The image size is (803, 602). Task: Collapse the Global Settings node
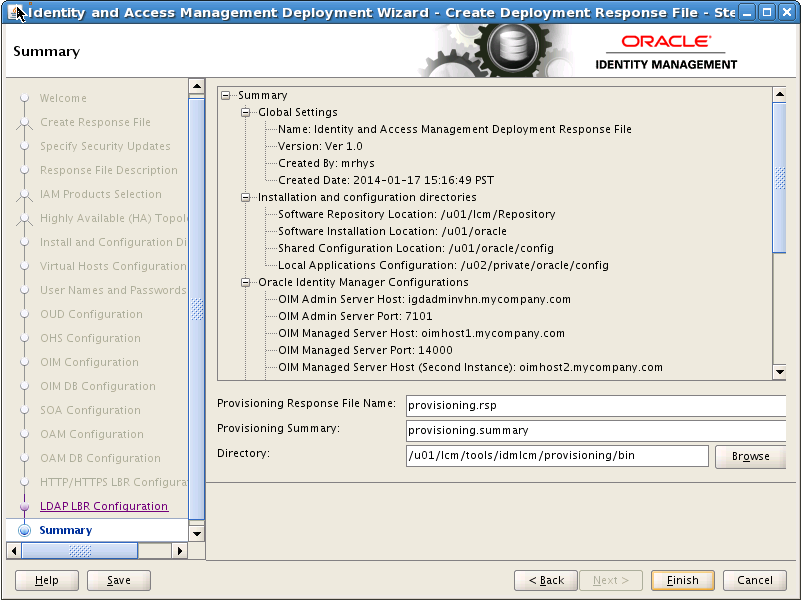coord(245,112)
